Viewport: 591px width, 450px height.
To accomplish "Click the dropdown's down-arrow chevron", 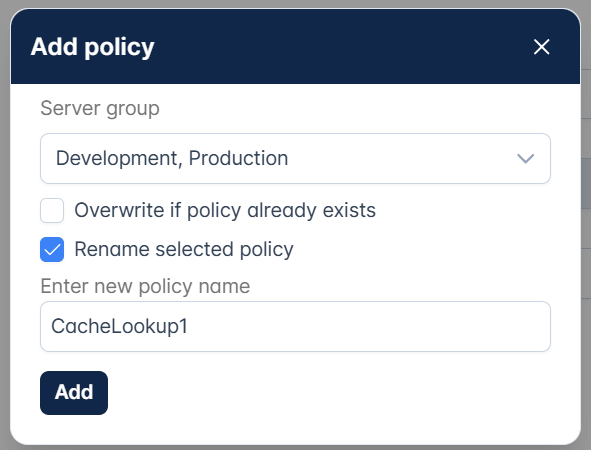I will pos(525,158).
